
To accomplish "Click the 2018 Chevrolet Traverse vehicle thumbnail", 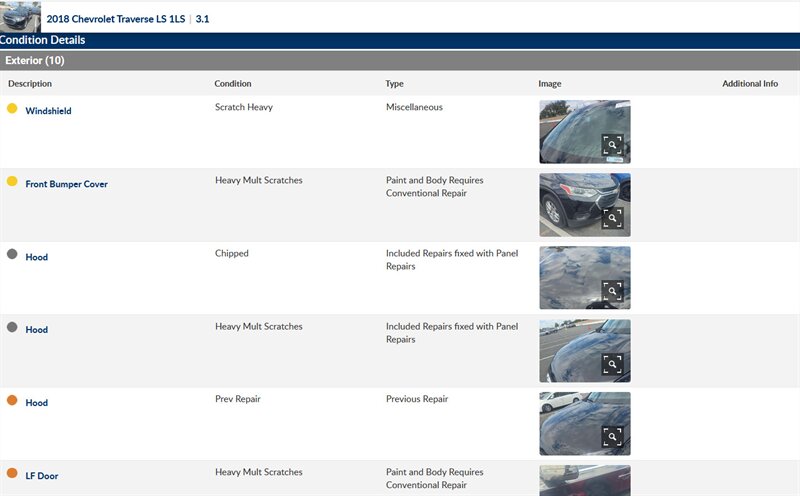I will [x=21, y=17].
